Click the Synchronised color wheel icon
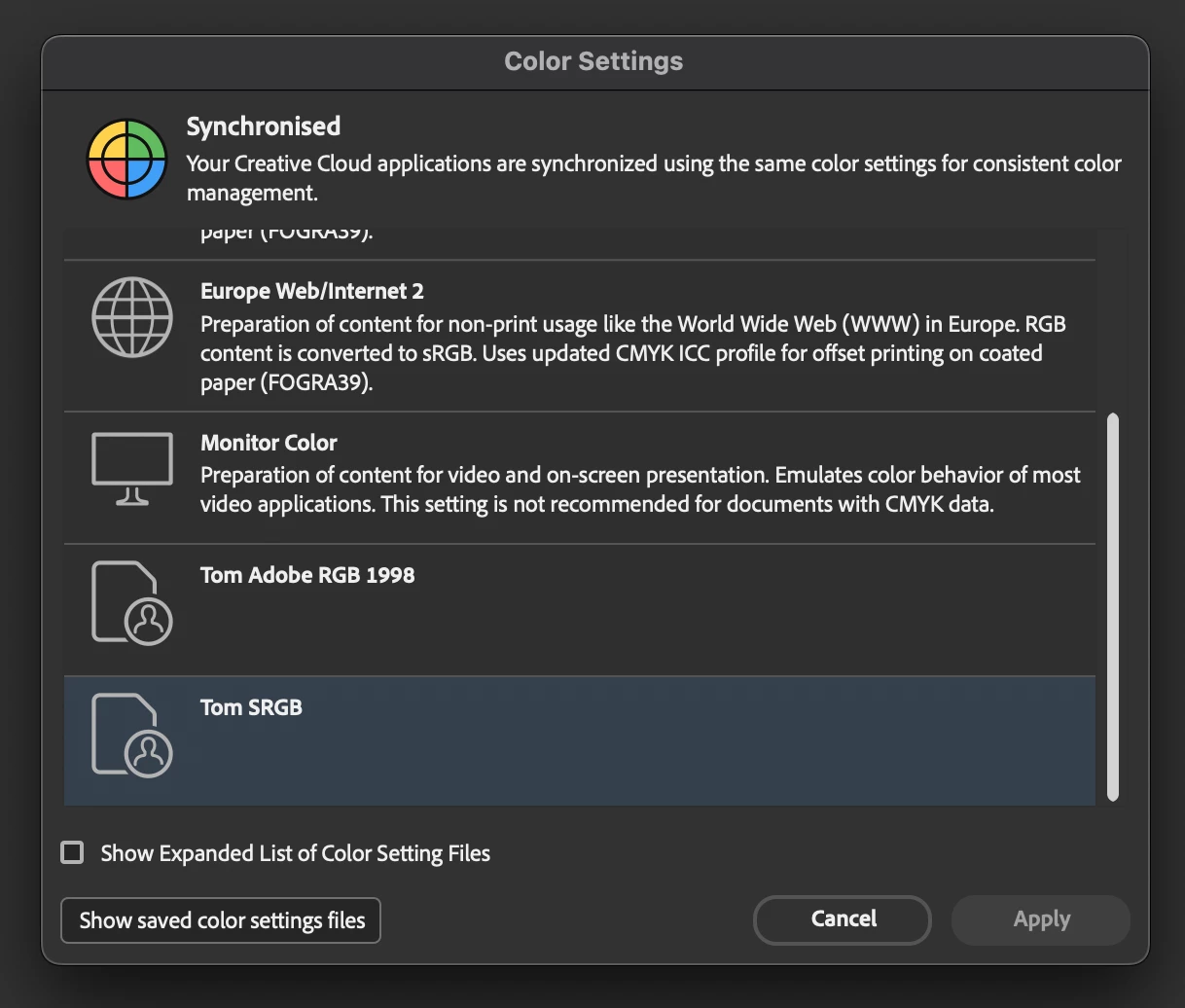This screenshot has height=1008, width=1185. (126, 160)
